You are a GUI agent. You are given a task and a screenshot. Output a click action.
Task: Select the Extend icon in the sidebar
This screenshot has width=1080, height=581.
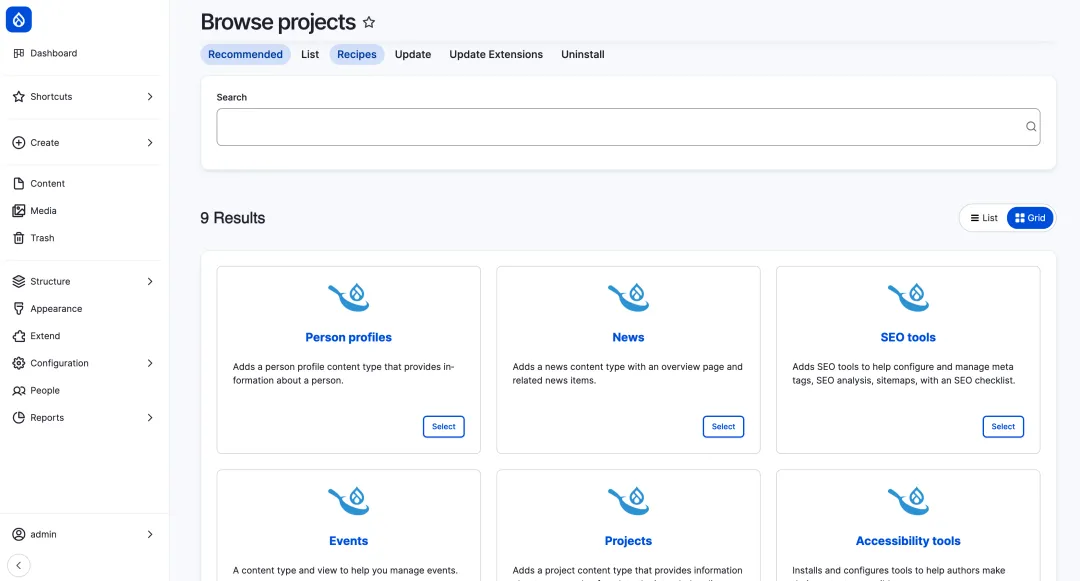coord(21,335)
